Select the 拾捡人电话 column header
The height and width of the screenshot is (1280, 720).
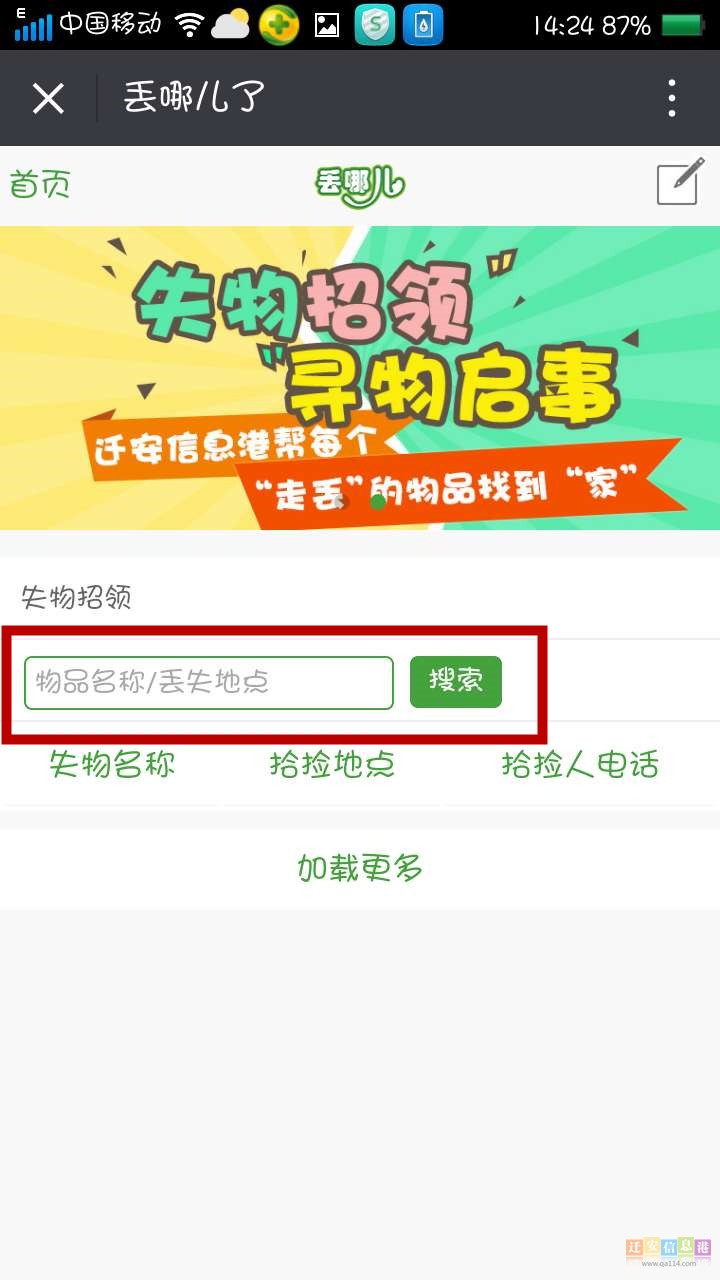click(x=580, y=765)
